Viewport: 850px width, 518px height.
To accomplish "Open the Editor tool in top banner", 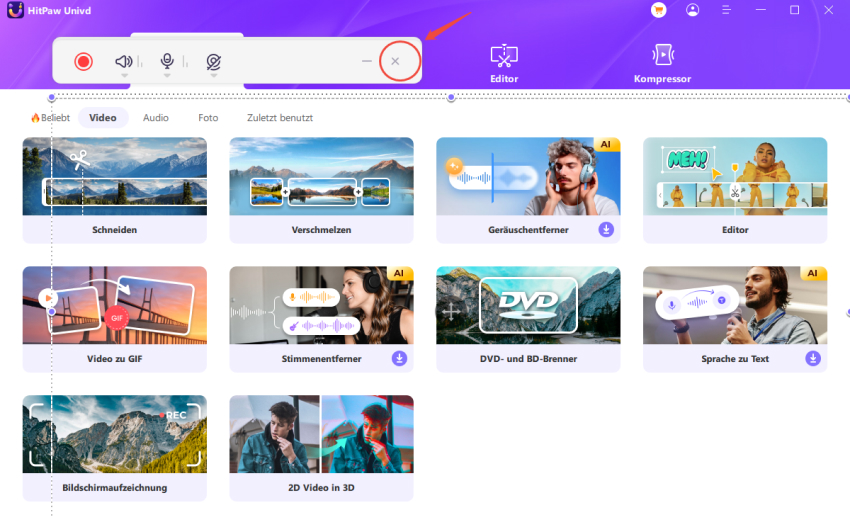I will tap(504, 63).
